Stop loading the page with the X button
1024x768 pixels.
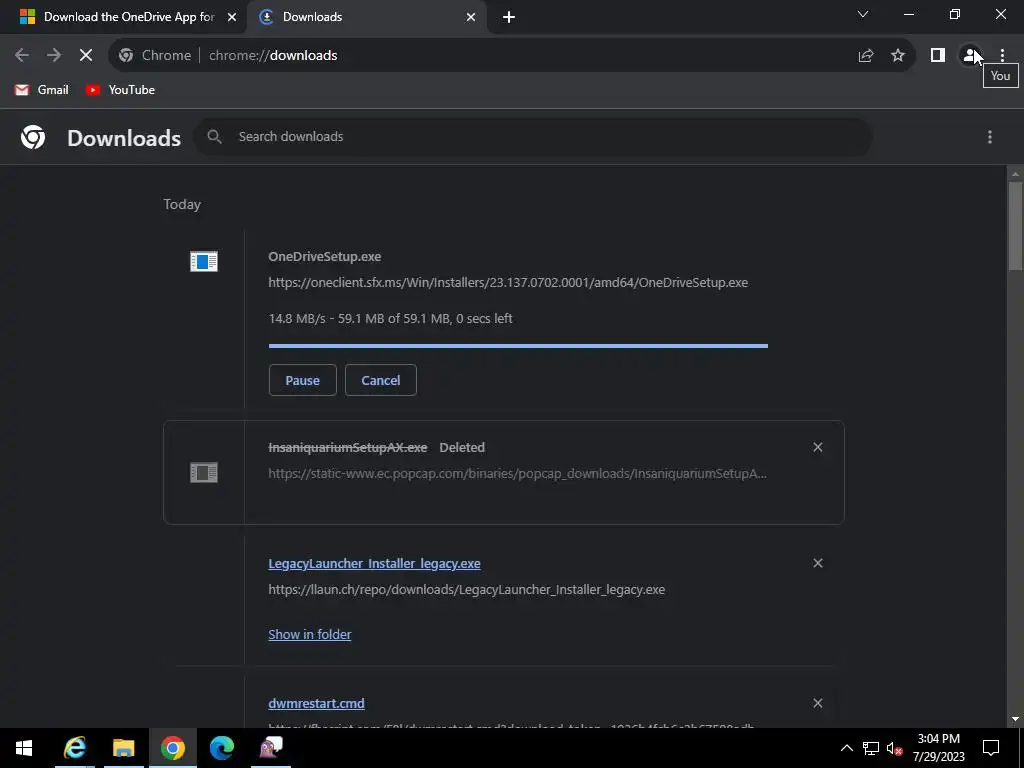86,56
